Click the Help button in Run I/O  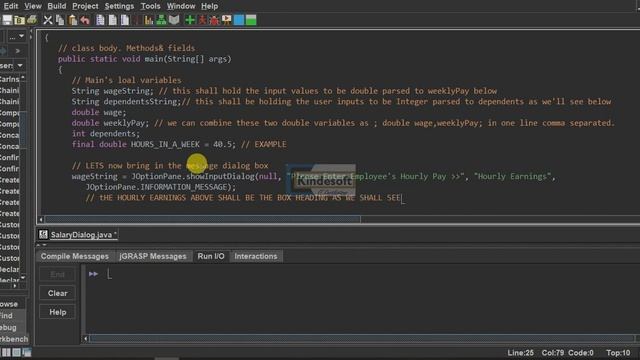[x=58, y=312]
